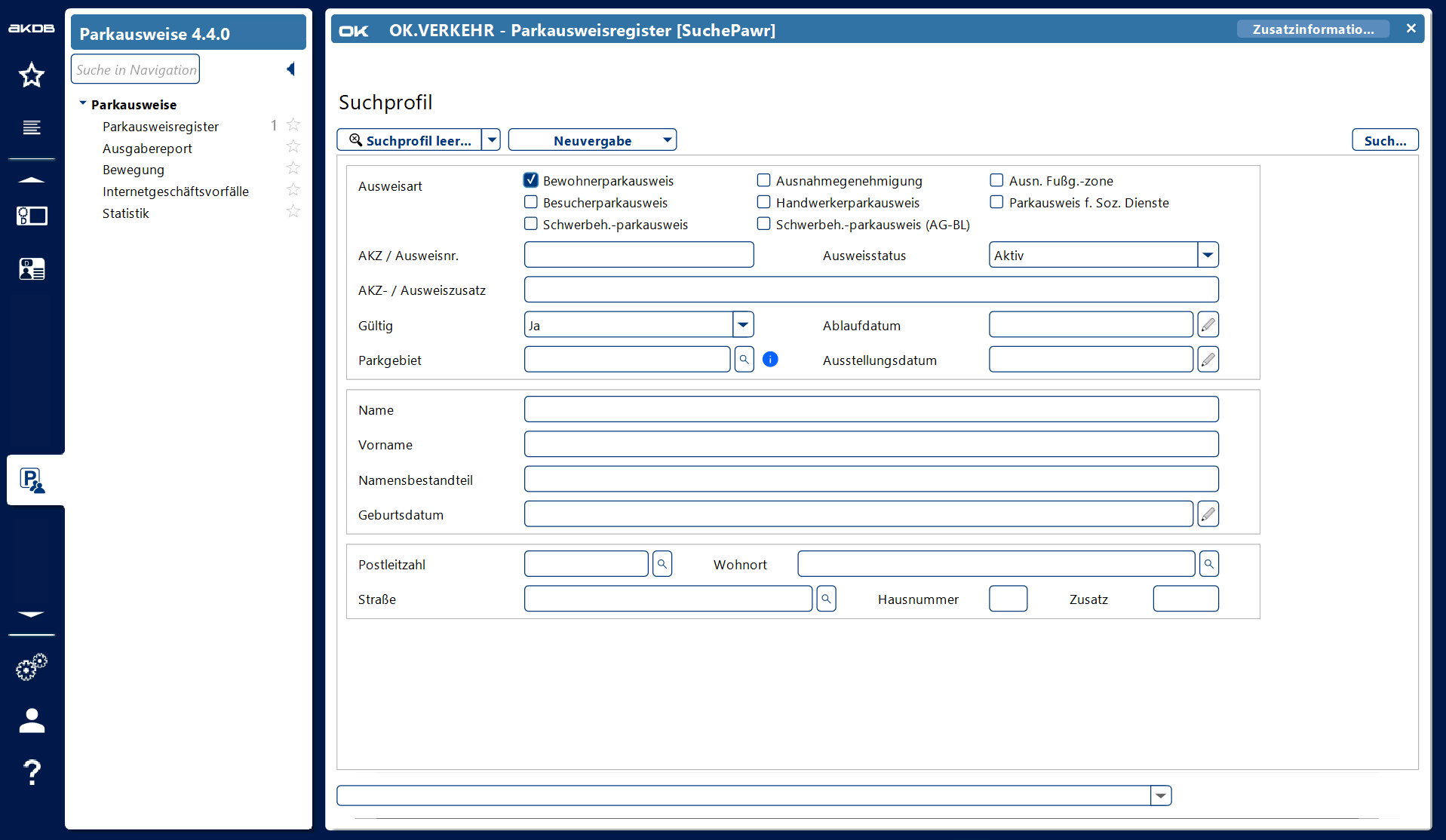Click into the Name input field

870,409
